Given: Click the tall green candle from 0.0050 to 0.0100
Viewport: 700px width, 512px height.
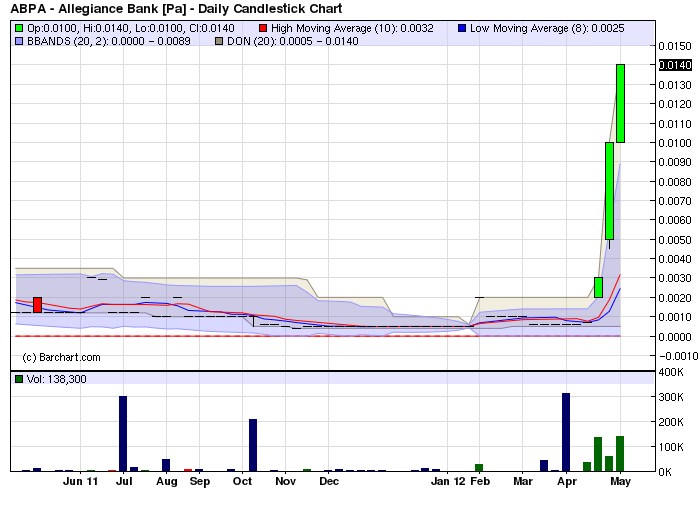Looking at the screenshot, I should pos(609,191).
